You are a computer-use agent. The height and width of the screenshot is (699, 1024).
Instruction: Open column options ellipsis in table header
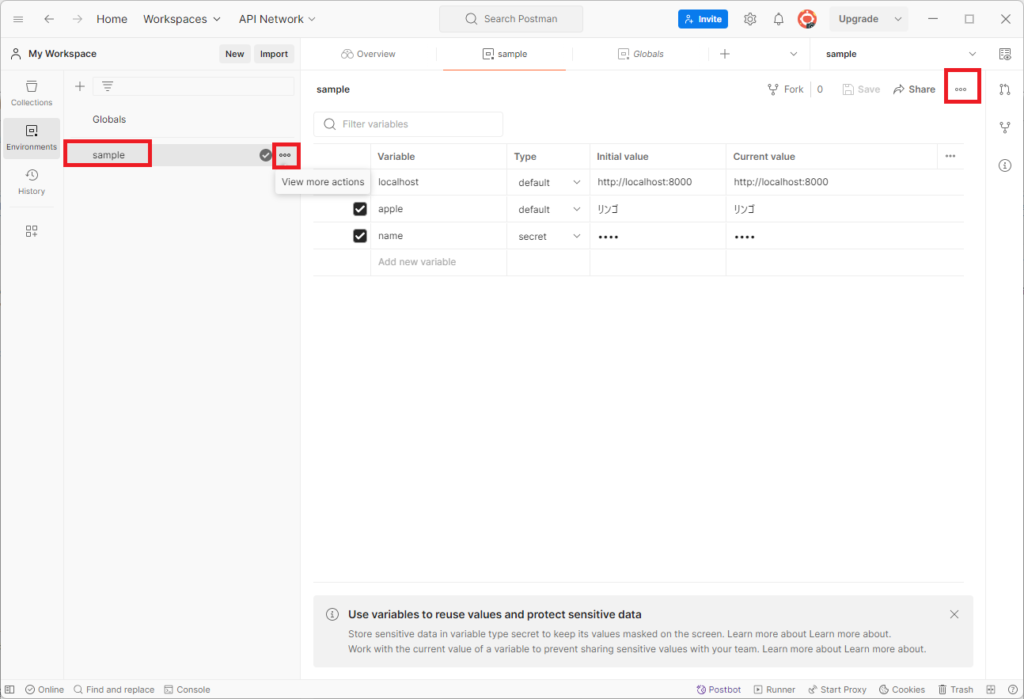950,156
